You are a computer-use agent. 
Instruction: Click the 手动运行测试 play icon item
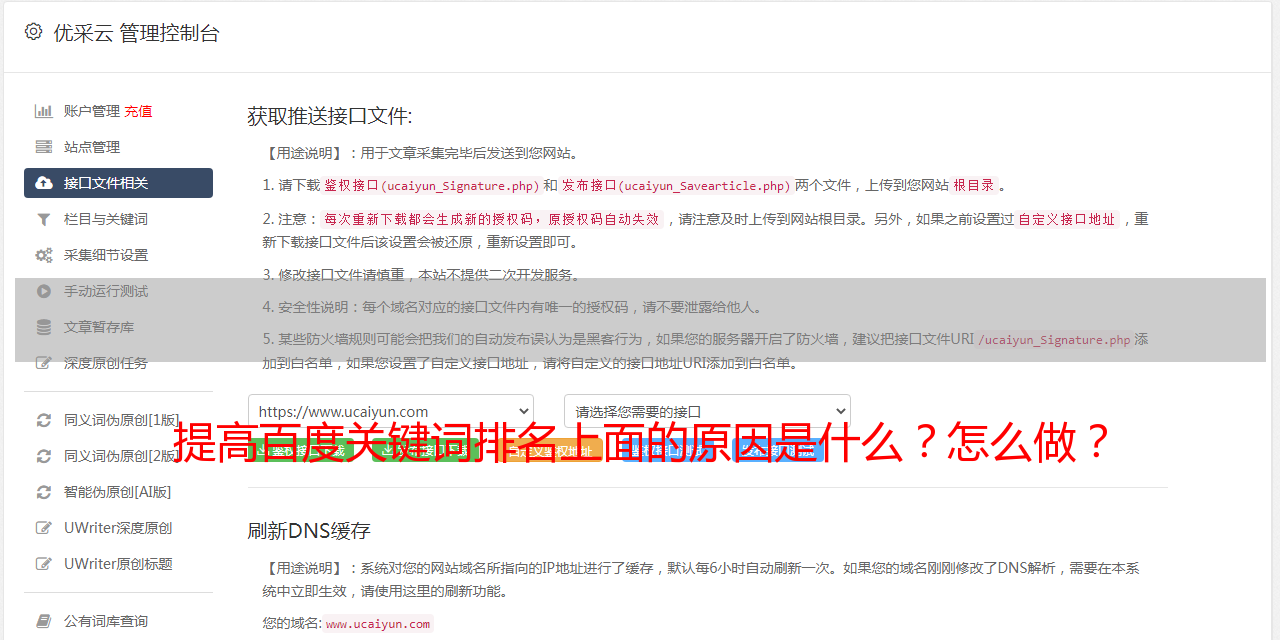click(44, 291)
